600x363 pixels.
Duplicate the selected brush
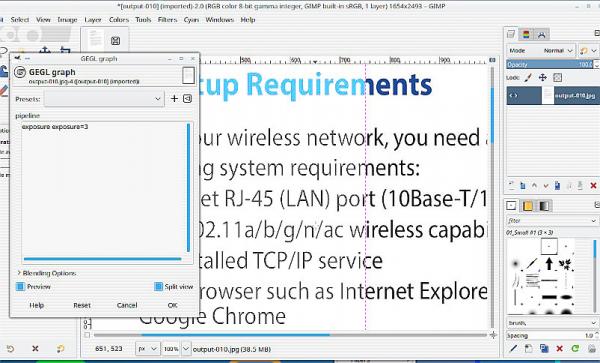[x=544, y=348]
